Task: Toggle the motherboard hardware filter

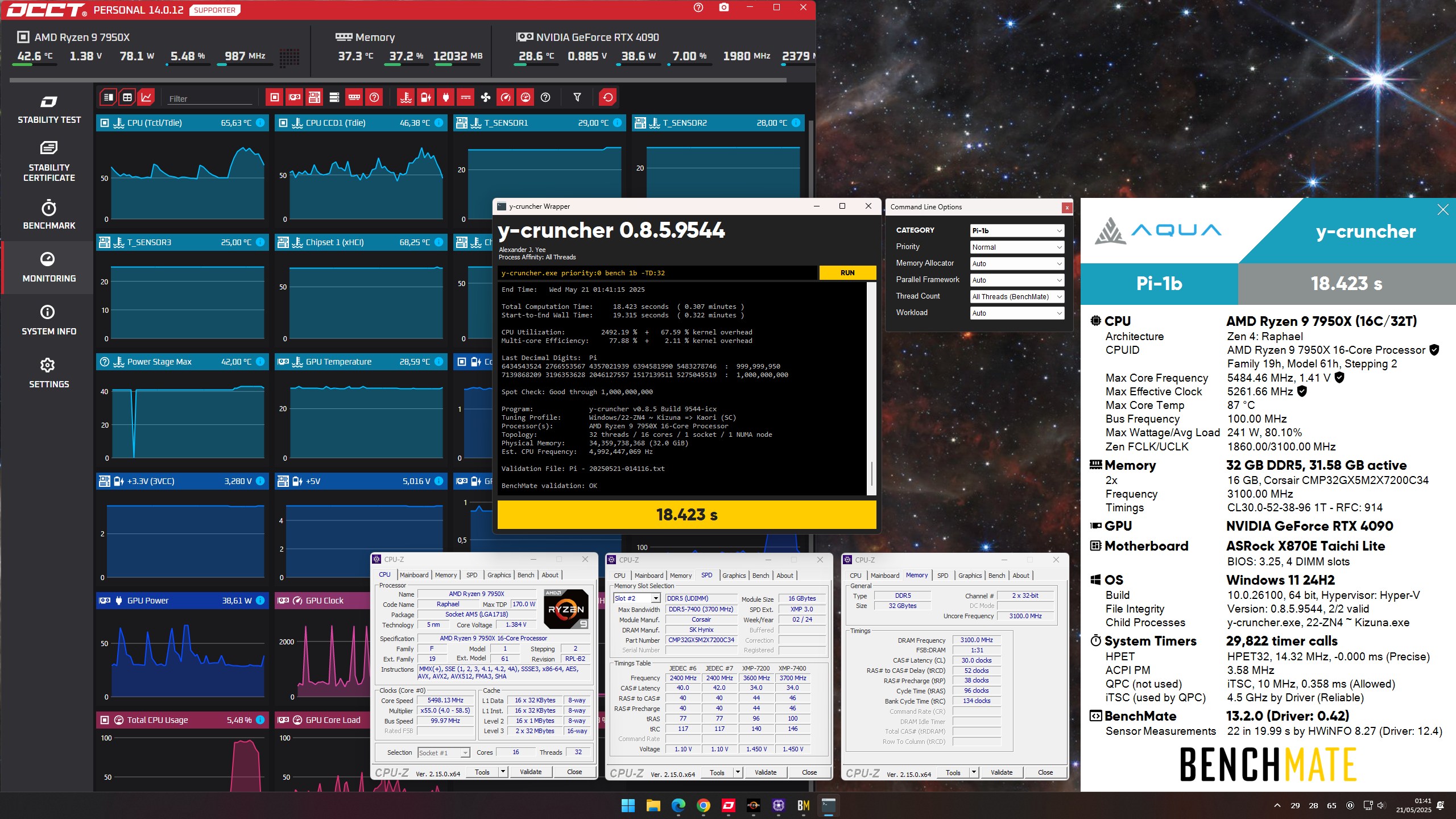Action: (x=314, y=97)
